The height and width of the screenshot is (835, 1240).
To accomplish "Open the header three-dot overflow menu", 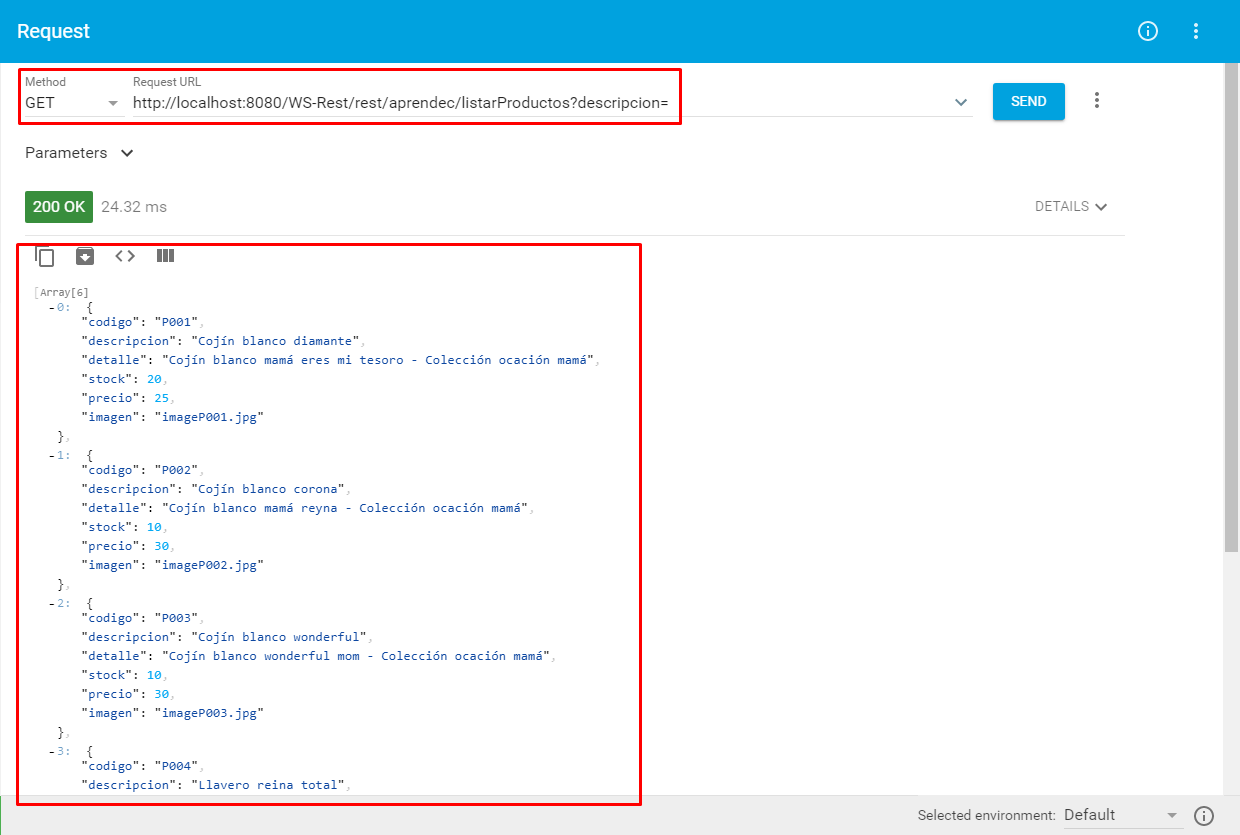I will click(x=1196, y=31).
